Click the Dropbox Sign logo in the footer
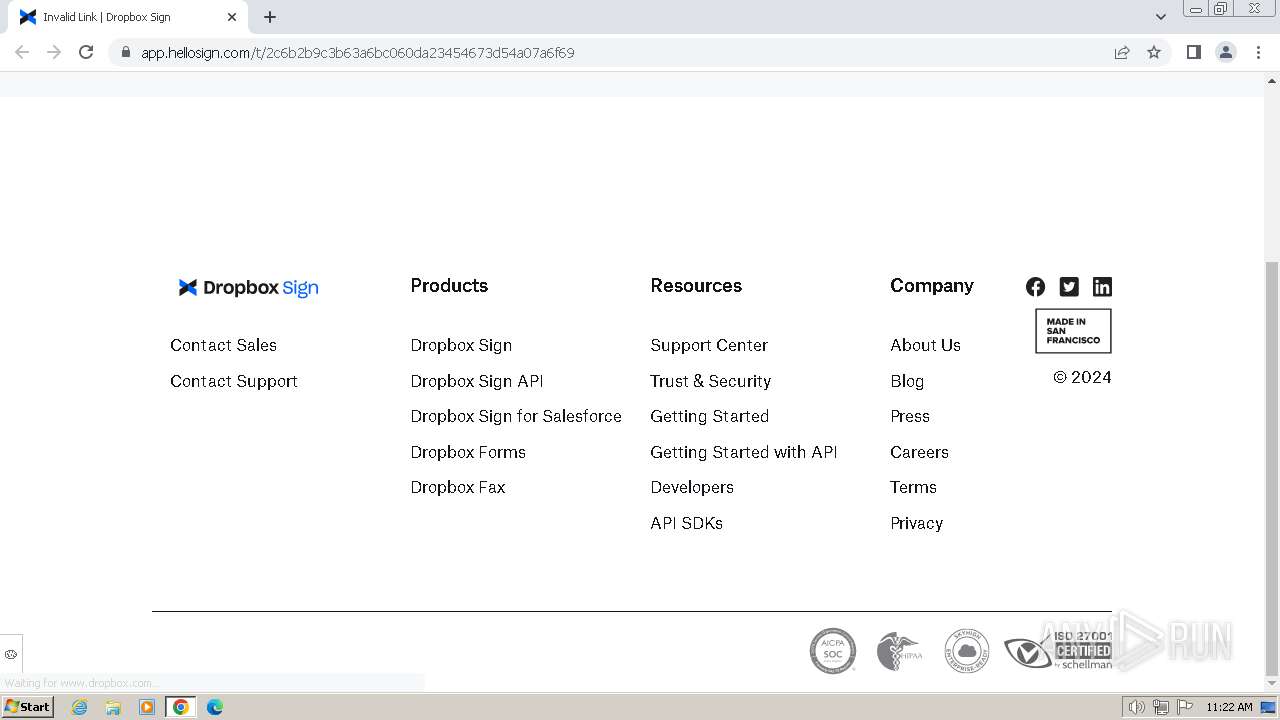 248,288
